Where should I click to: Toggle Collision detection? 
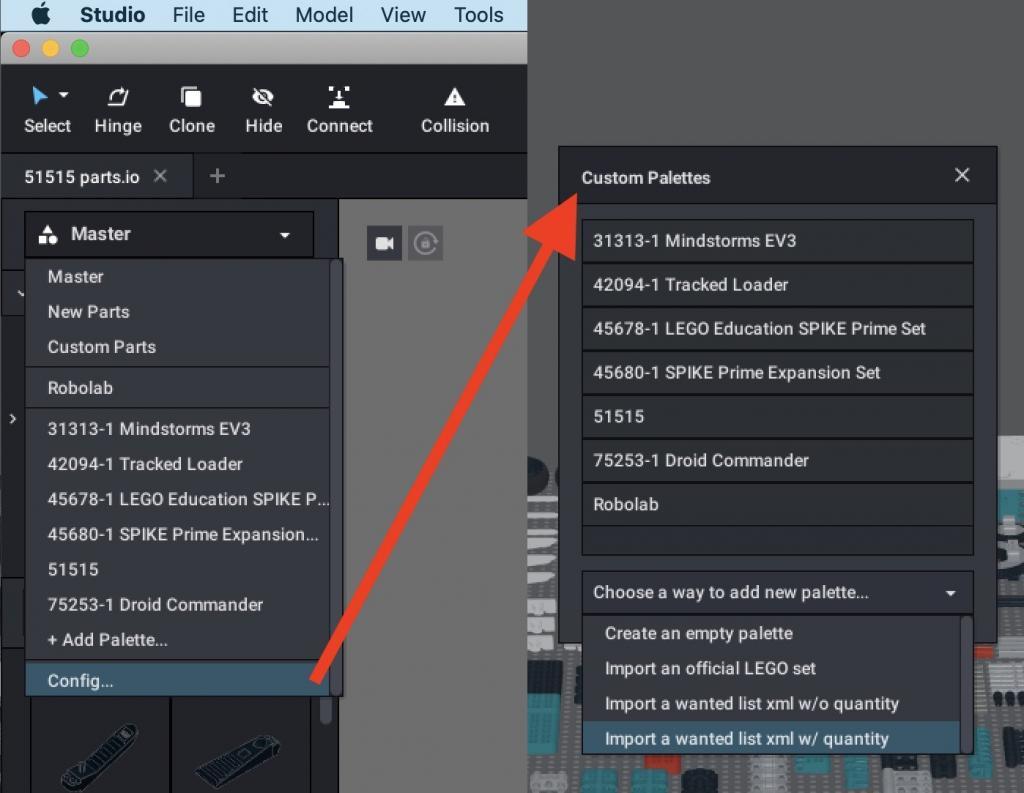click(x=455, y=110)
